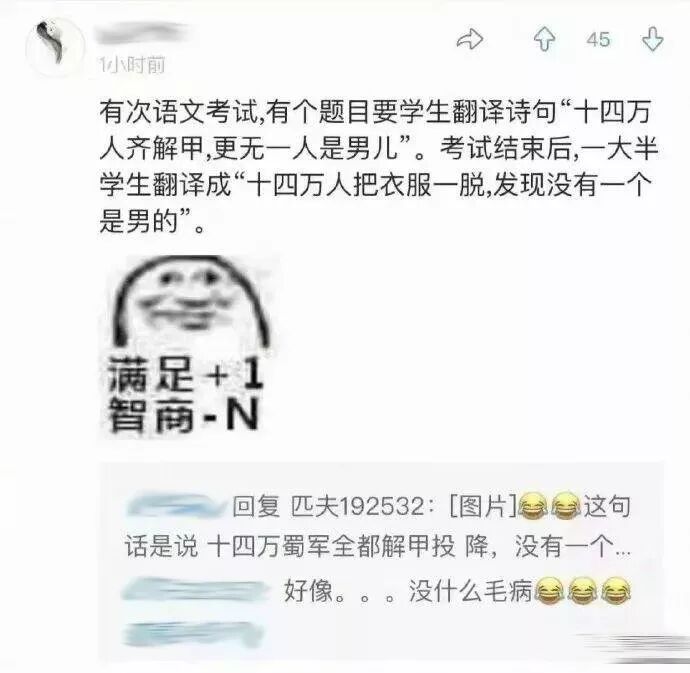690x673 pixels.
Task: Open the [图片] attachment link in reply
Action: tap(483, 506)
